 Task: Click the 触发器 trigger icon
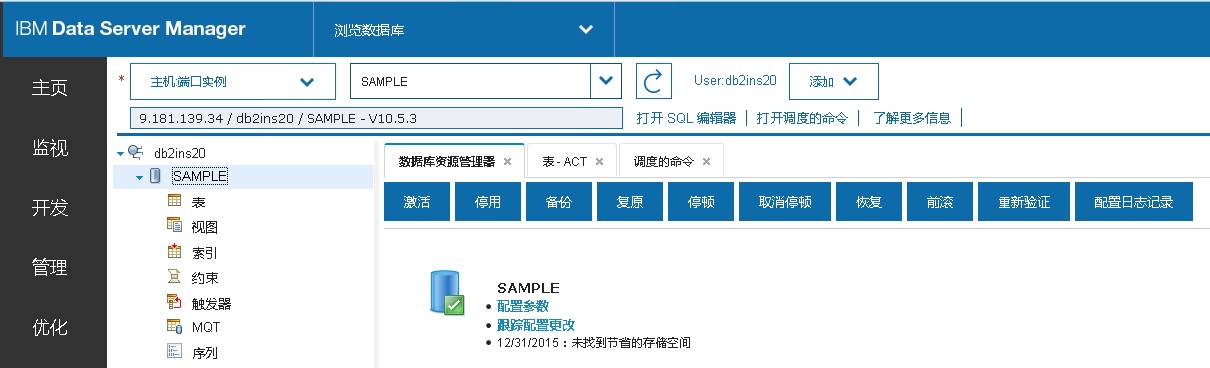[174, 301]
